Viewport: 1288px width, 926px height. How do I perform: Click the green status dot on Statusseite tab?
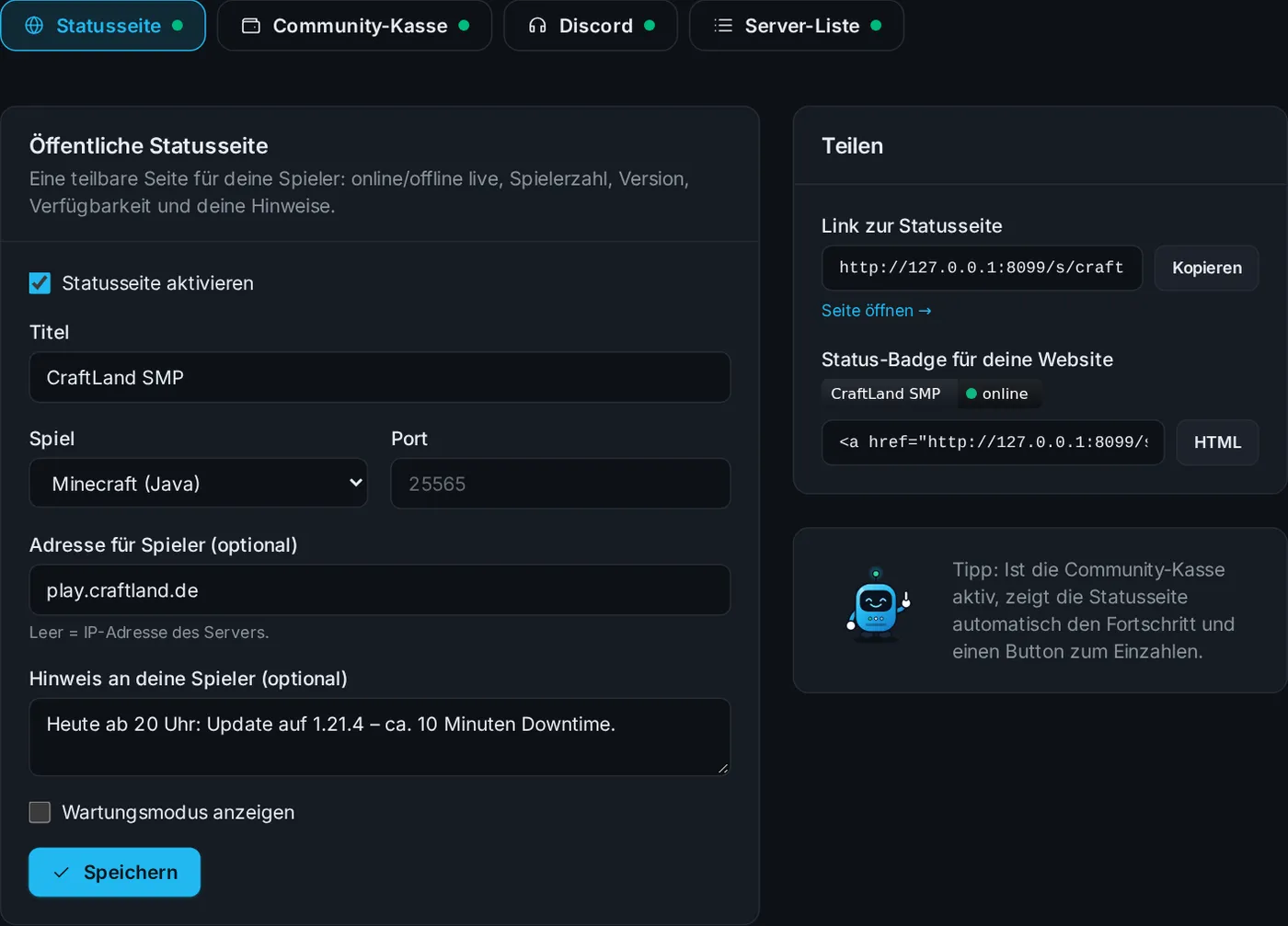(178, 26)
